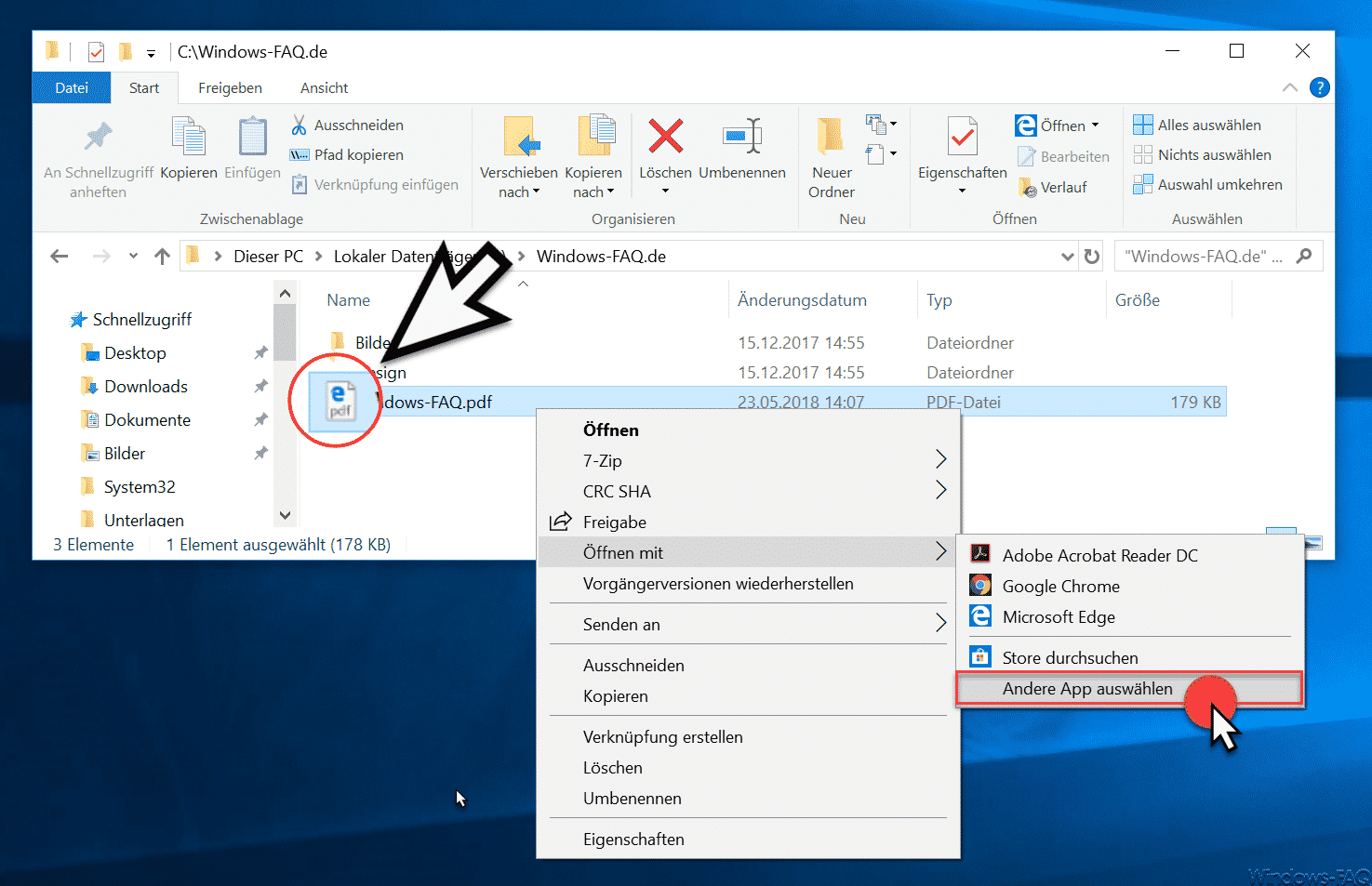
Task: Navigate to Dieser PC via the breadcrumb
Action: coord(268,256)
